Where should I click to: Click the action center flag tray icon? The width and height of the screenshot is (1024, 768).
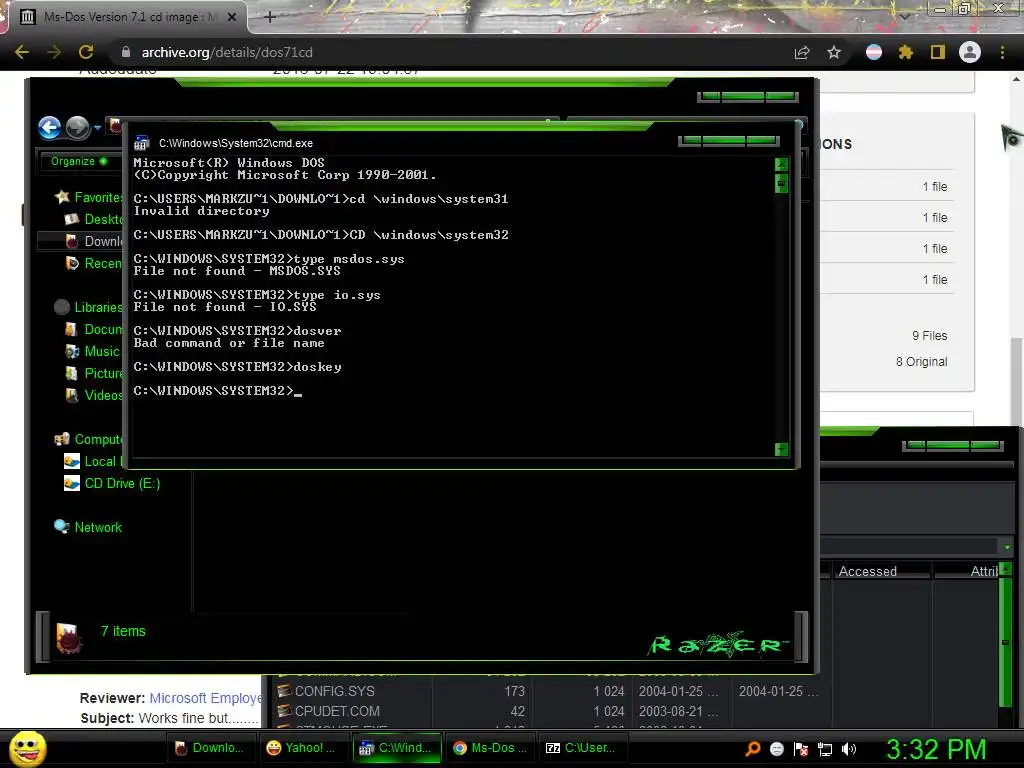point(801,749)
